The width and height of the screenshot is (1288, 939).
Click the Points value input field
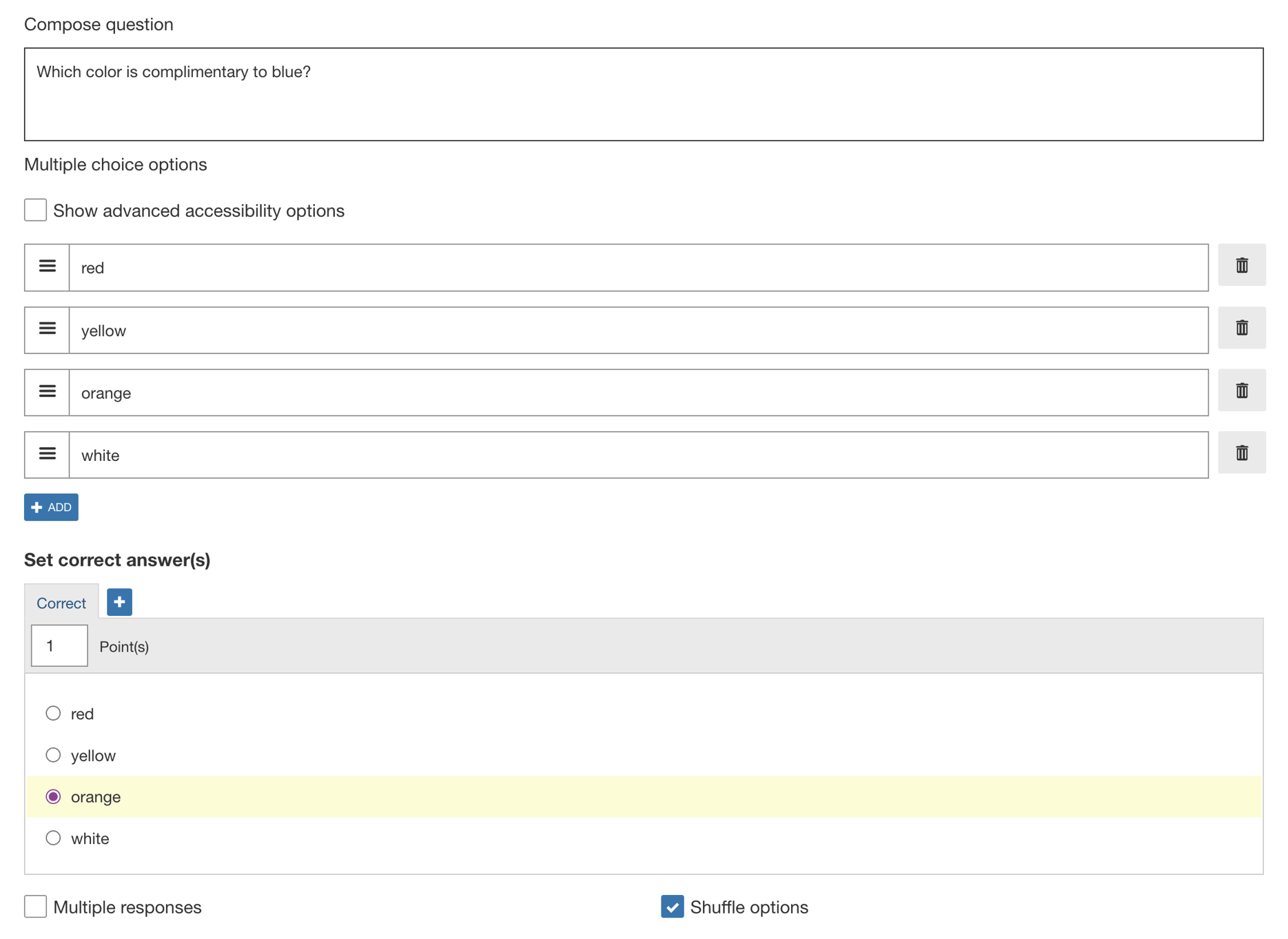[59, 646]
